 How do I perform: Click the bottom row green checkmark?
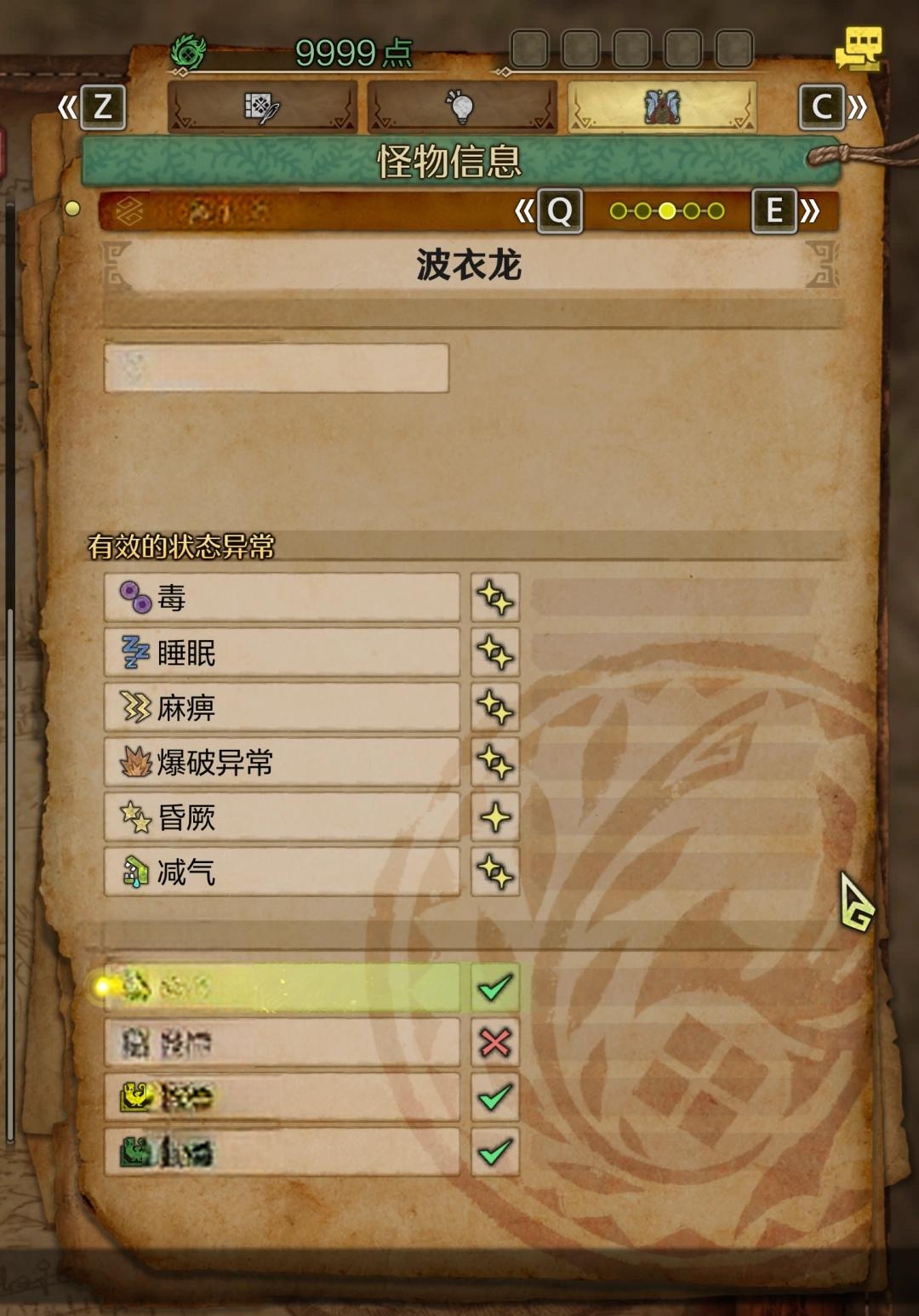tap(495, 1152)
